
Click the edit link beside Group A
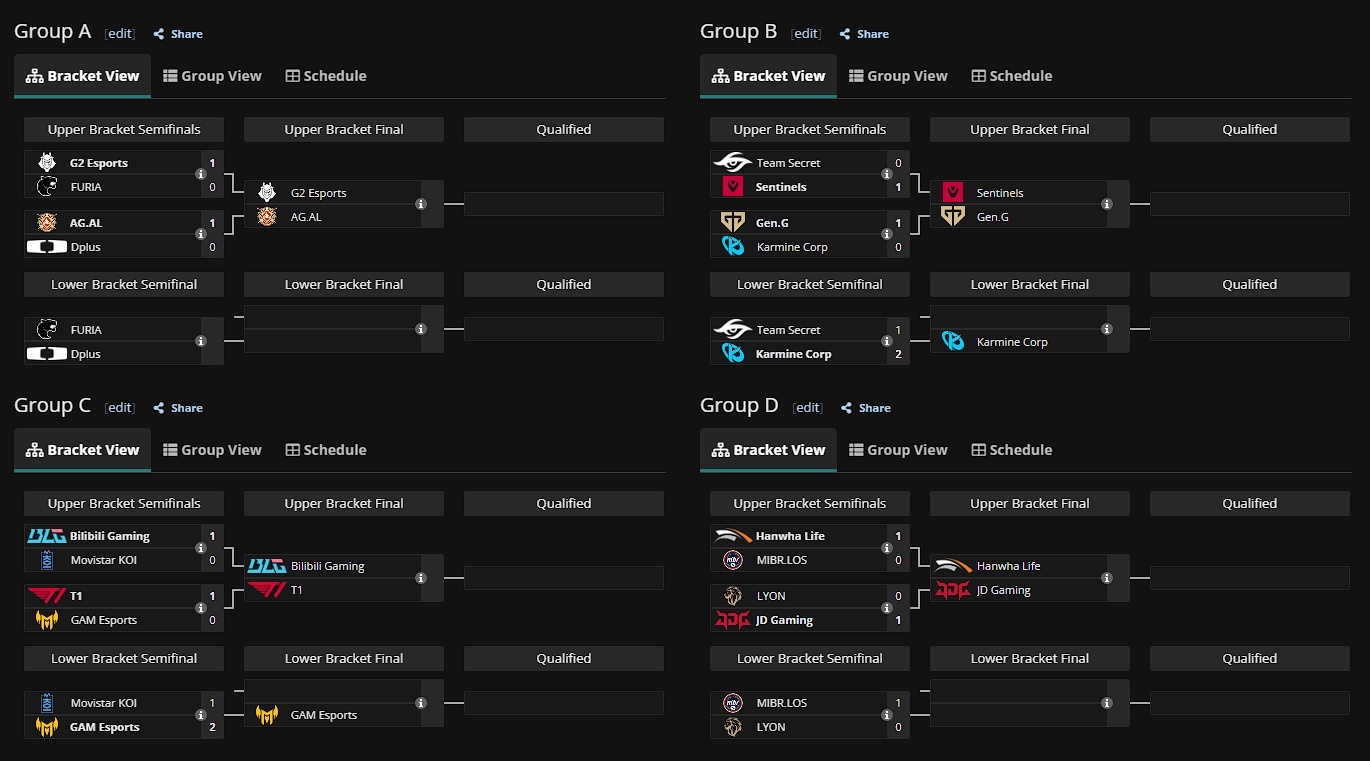click(x=120, y=33)
